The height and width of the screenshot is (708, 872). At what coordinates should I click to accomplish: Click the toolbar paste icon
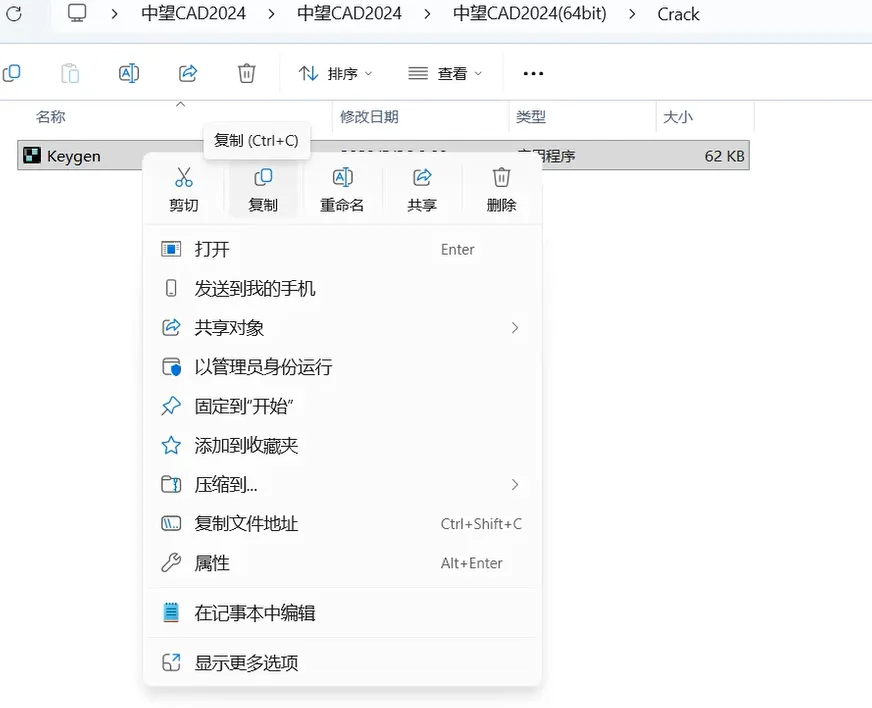click(x=70, y=73)
